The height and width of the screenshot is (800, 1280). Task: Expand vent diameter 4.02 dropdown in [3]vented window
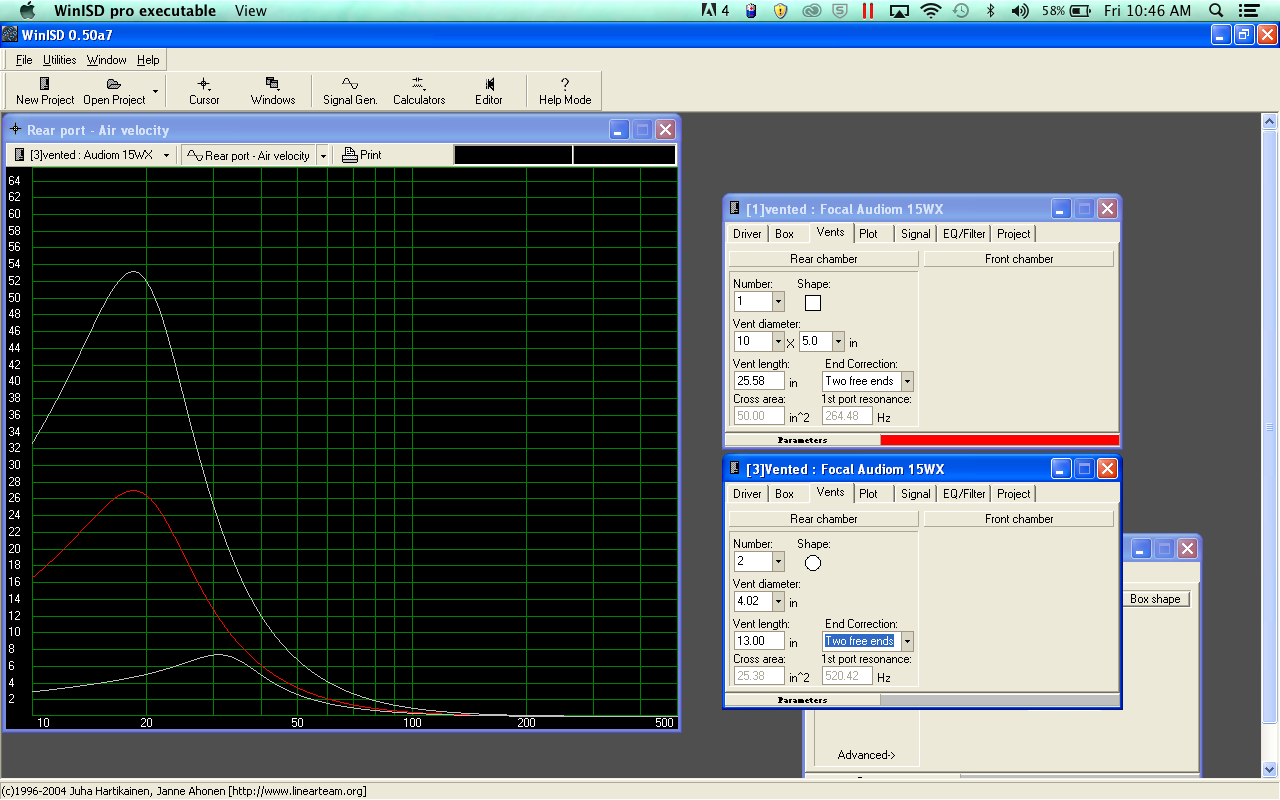778,601
